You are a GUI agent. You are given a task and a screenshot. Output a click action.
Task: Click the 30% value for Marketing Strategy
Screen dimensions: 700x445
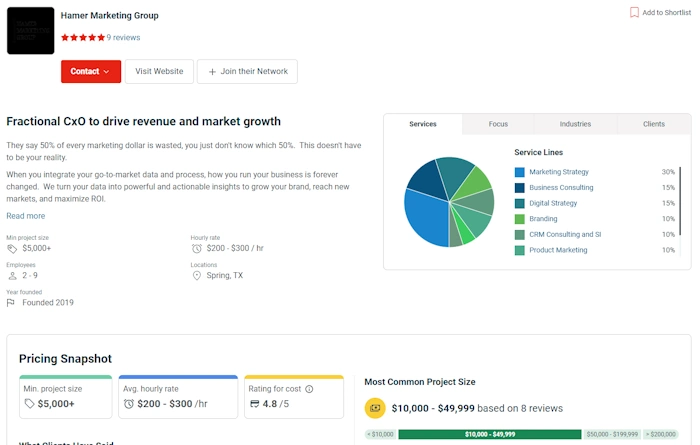(x=668, y=172)
